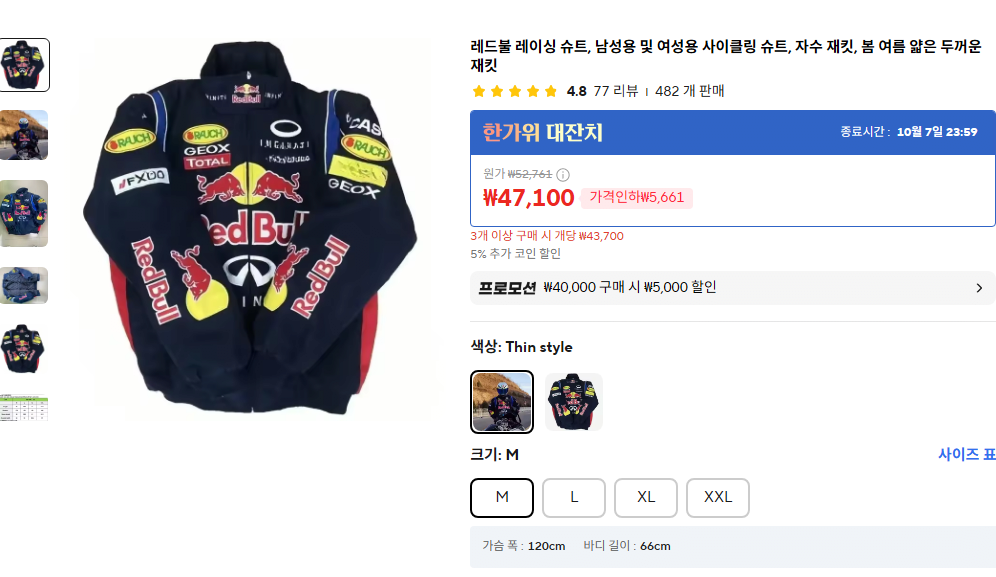Screen dimensions: 996x577
Task: Choose size XXL option
Action: click(718, 498)
